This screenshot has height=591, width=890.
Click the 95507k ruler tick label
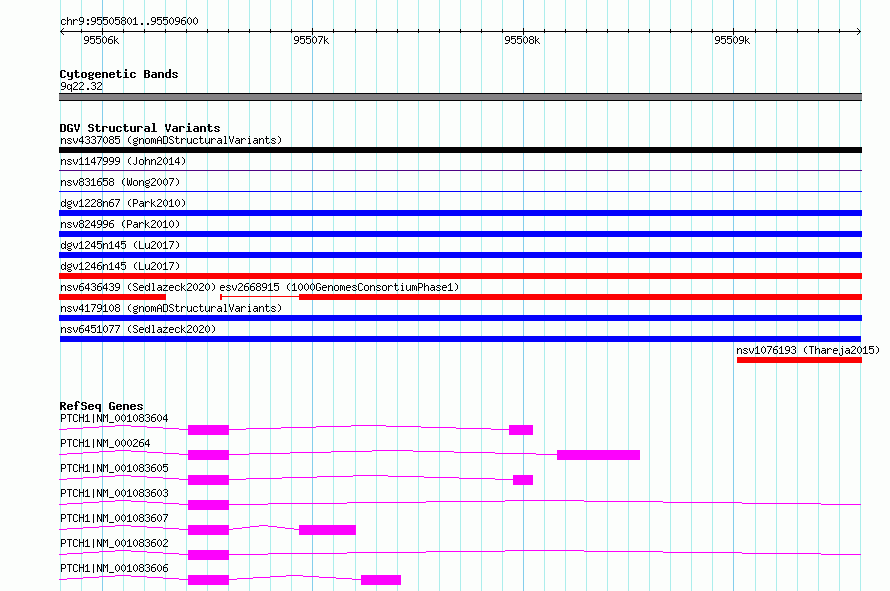tap(311, 40)
